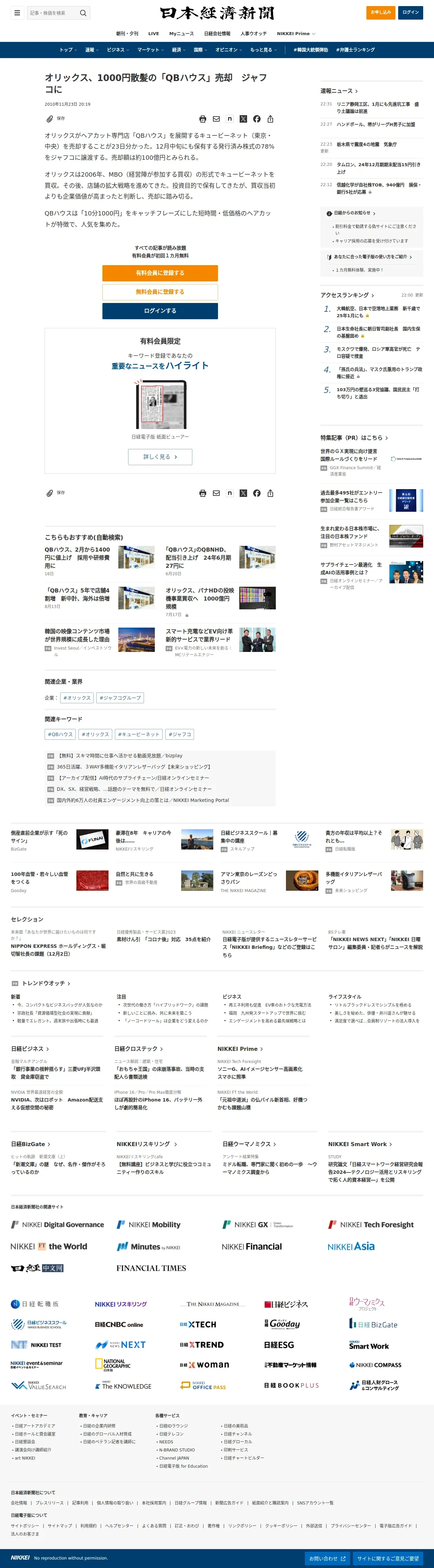
Task: Click the top email share icon
Action: tap(216, 119)
